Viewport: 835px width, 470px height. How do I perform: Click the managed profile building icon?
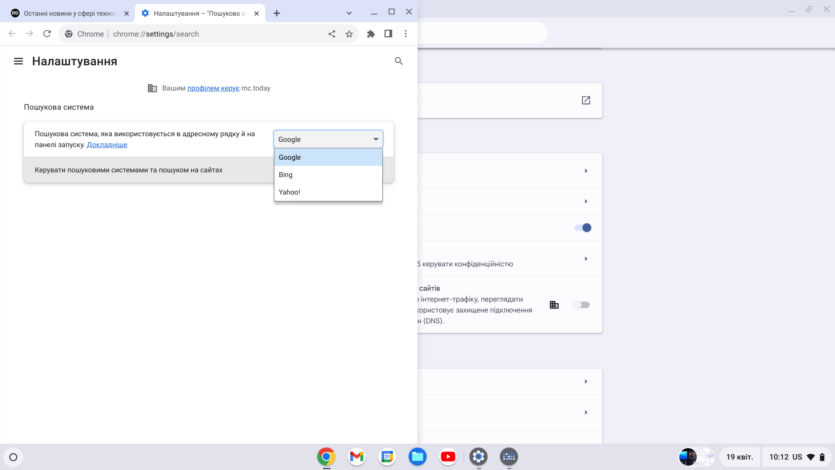tap(152, 88)
